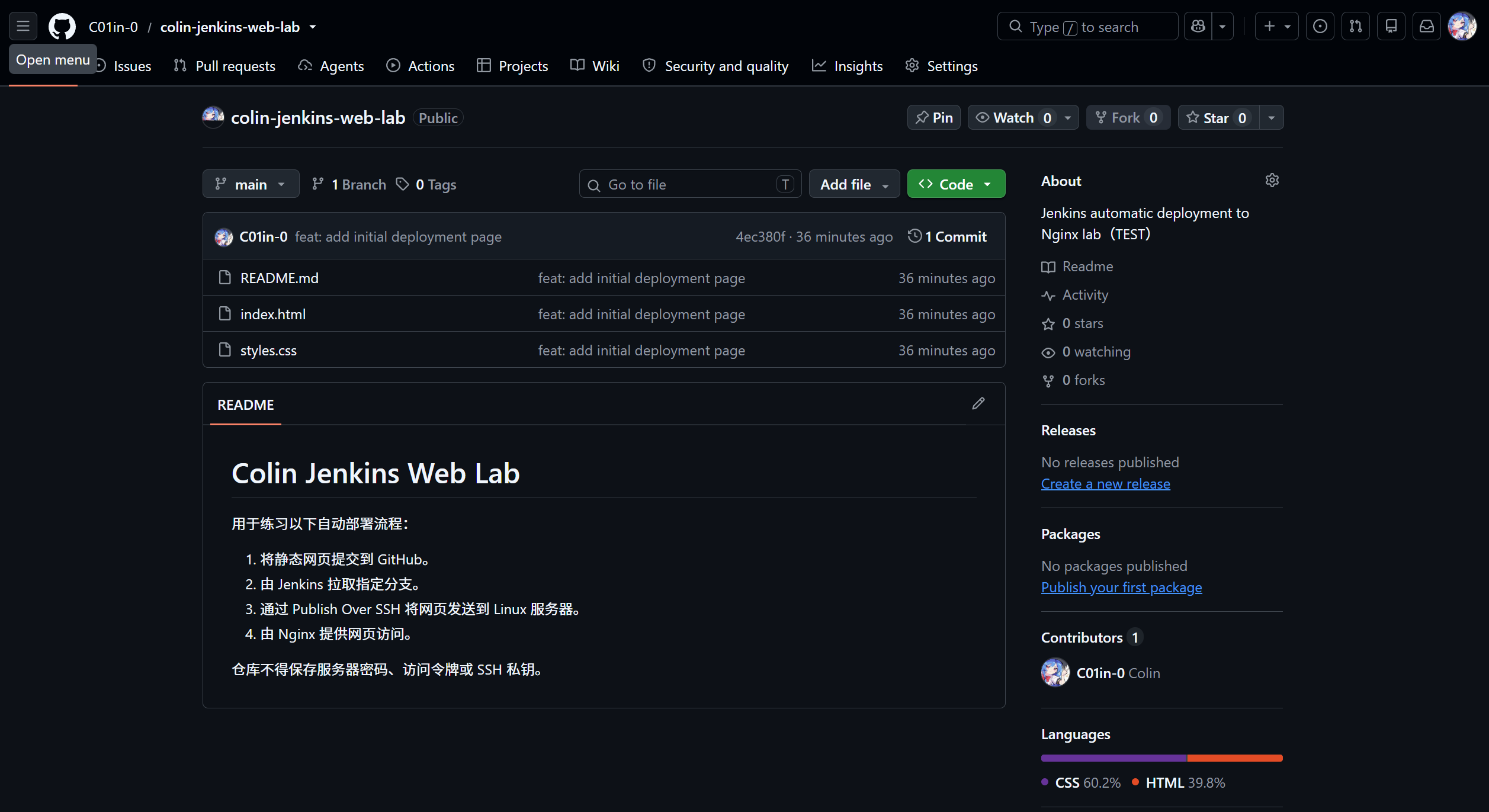Focus the Go to file field
1489x812 pixels.
[690, 184]
